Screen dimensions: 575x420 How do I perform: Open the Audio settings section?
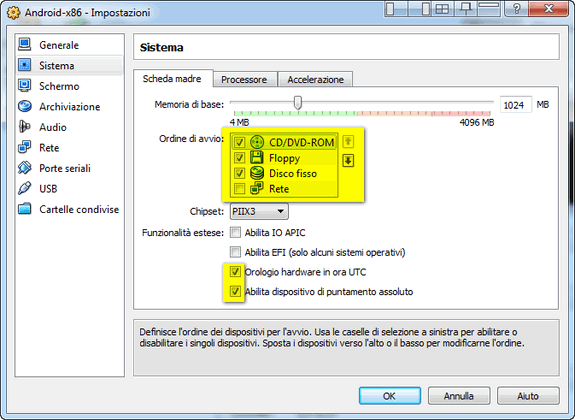click(x=69, y=127)
